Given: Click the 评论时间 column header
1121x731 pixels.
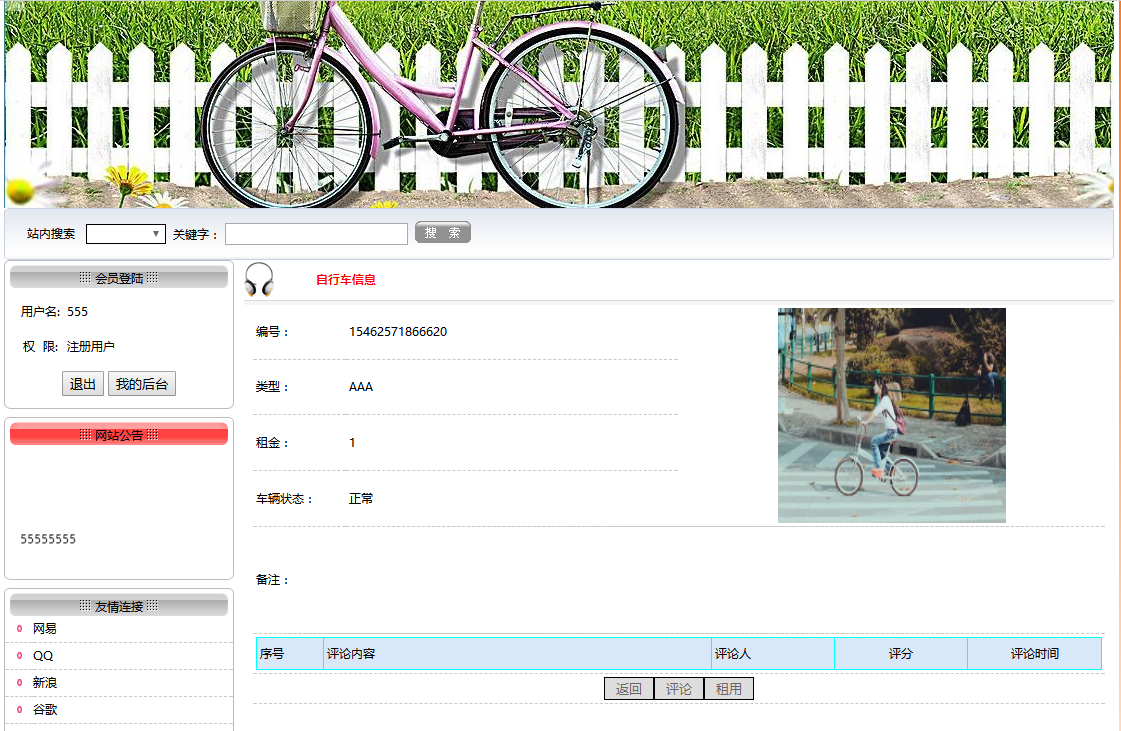Looking at the screenshot, I should pyautogui.click(x=1034, y=654).
